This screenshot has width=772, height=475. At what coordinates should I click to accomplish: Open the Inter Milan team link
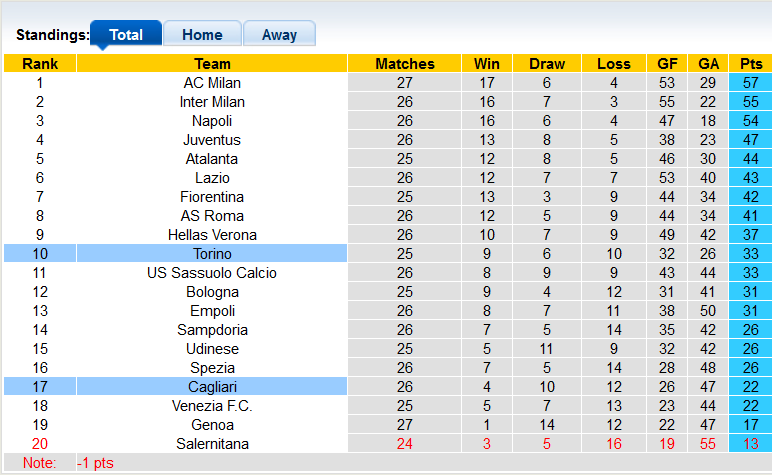click(x=212, y=102)
